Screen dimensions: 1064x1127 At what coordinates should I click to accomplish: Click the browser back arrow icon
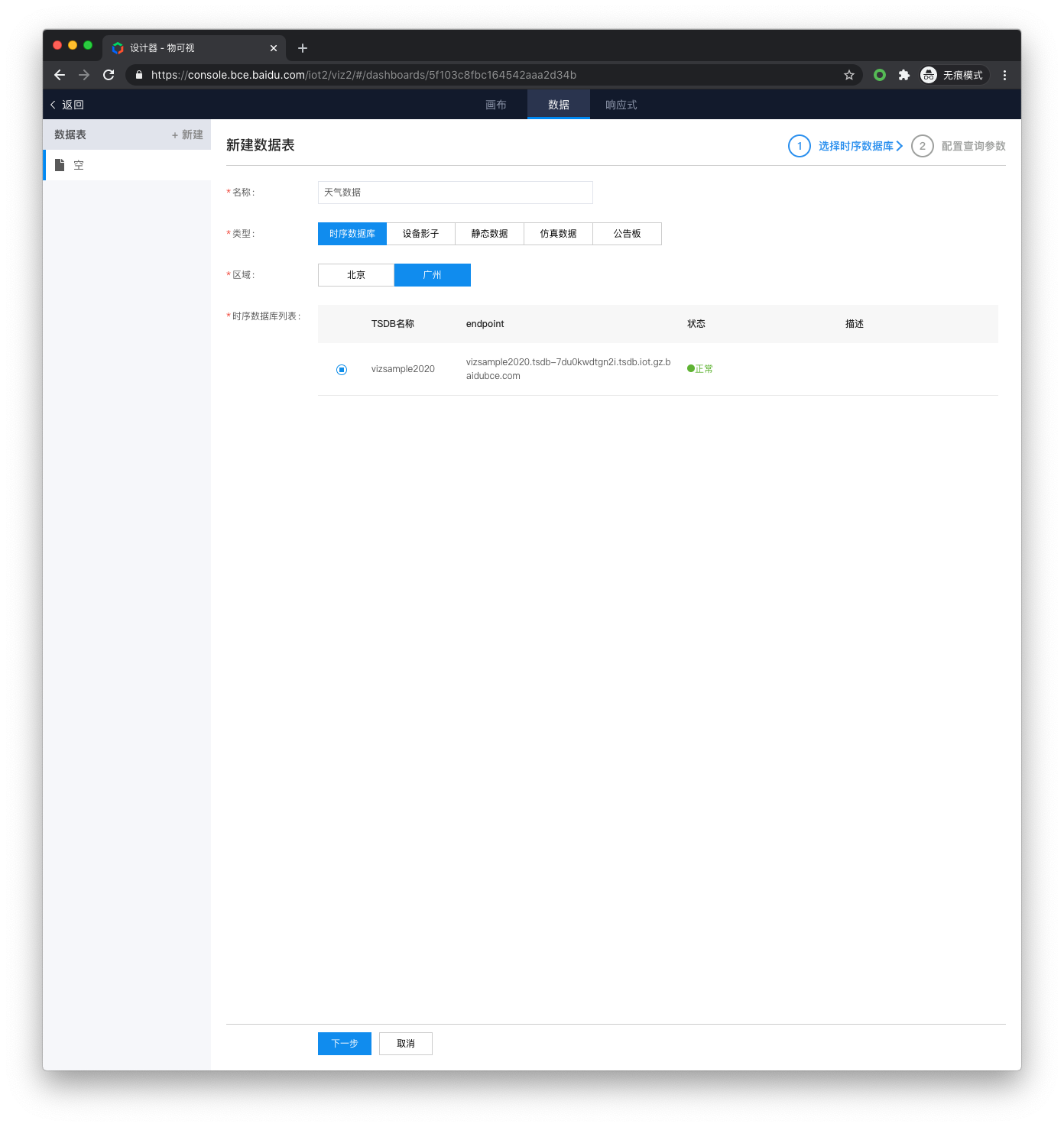[60, 75]
